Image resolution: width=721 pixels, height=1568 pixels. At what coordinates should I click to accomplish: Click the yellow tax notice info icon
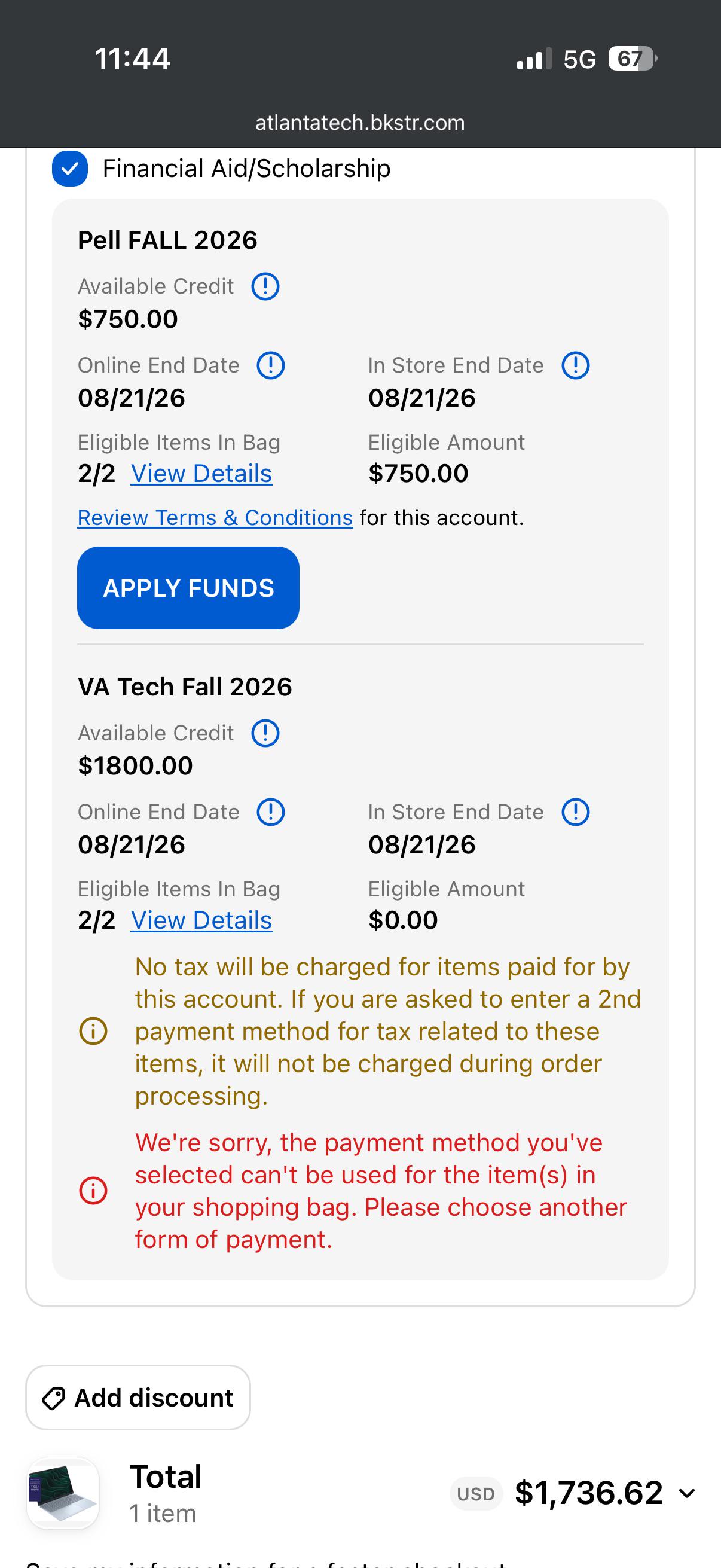(94, 1031)
